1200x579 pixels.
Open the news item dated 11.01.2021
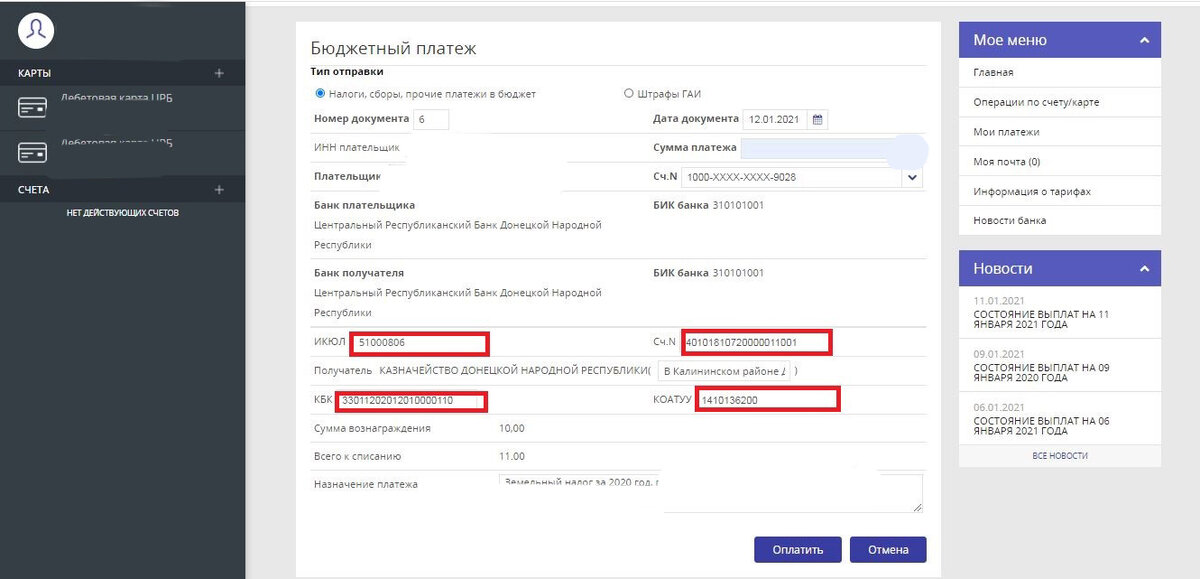pos(1060,313)
